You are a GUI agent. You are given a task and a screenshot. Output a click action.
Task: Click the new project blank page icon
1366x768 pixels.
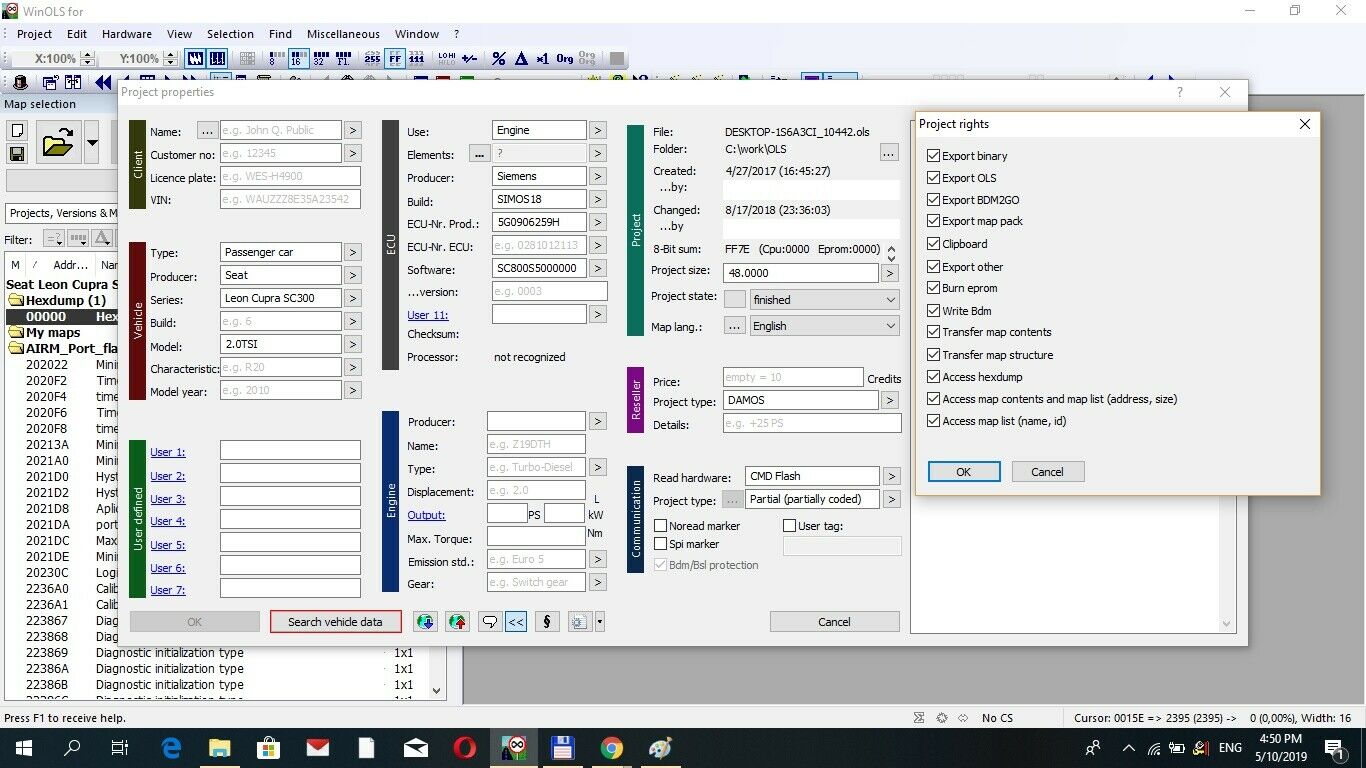[x=17, y=131]
